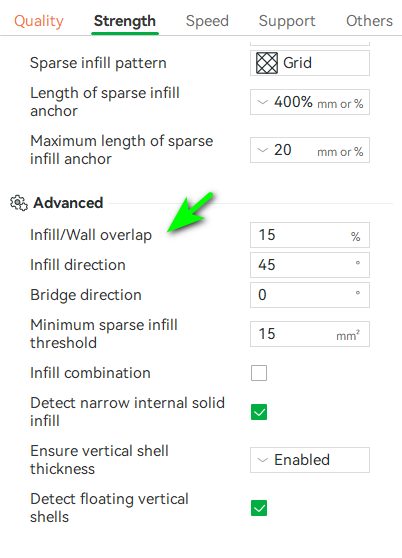402x558 pixels.
Task: Click the Infill direction value field
Action: tap(310, 265)
